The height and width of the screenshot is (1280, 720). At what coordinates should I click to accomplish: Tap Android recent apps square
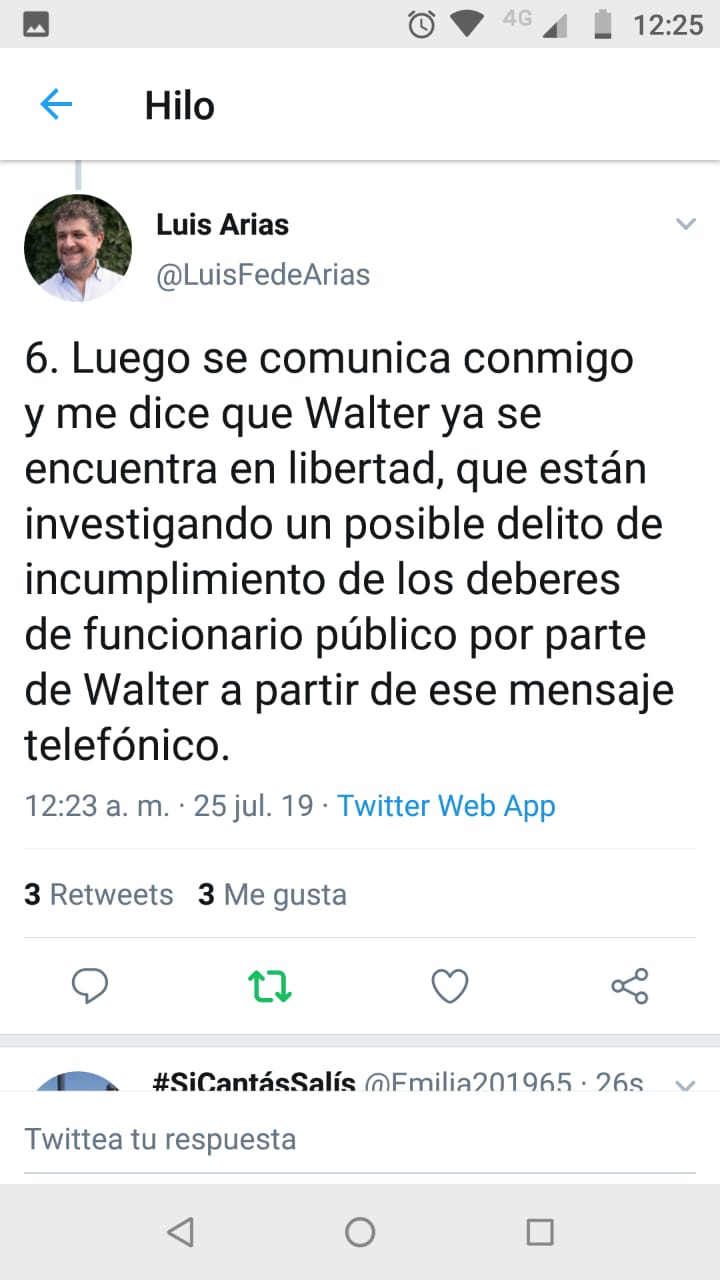[x=540, y=1232]
